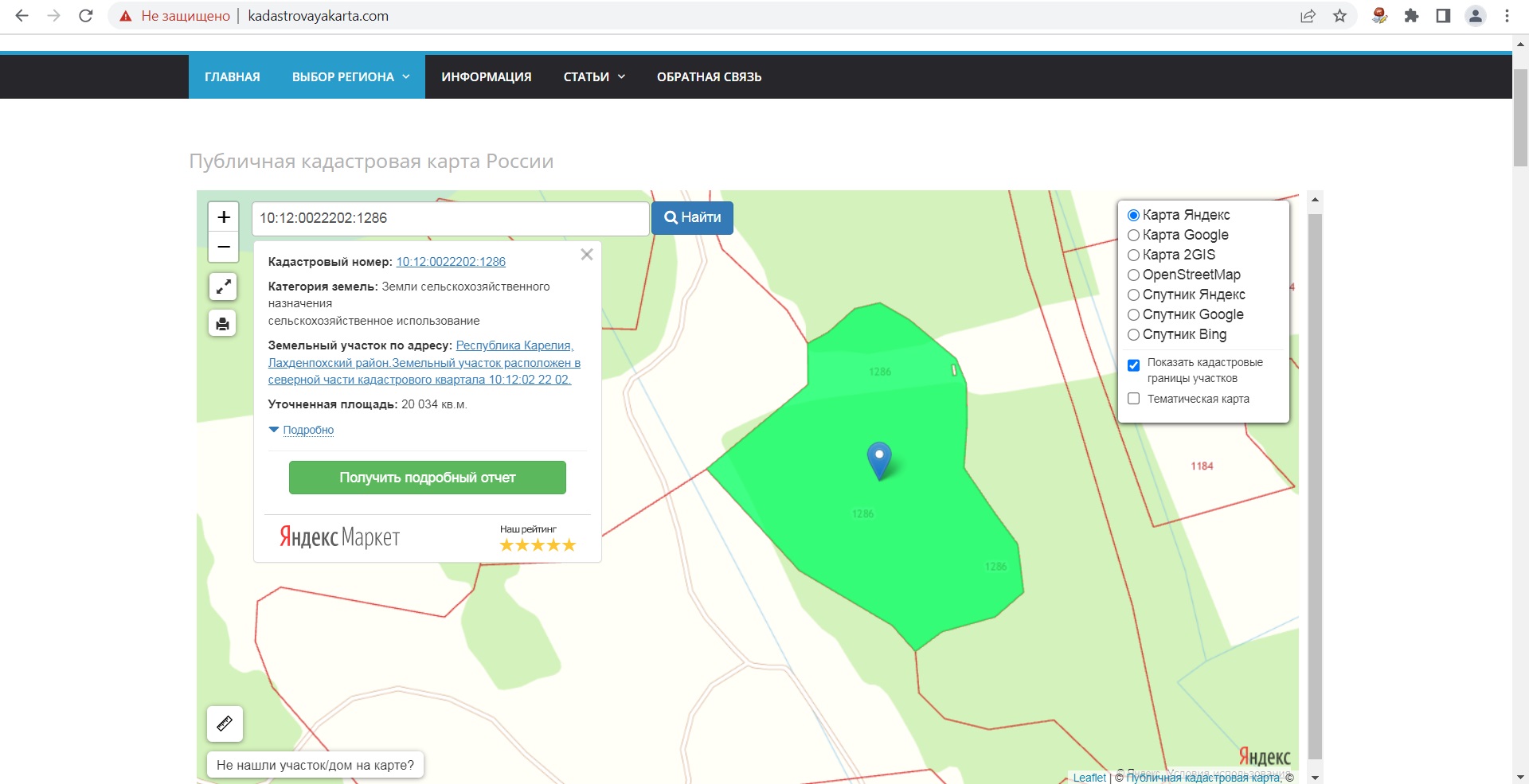1529x784 pixels.
Task: Open the Главная menu item
Action: [233, 76]
